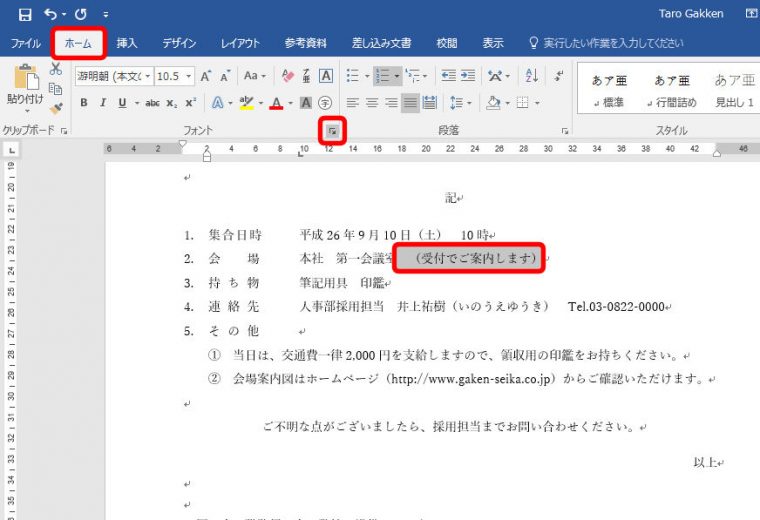The width and height of the screenshot is (760, 520).
Task: Select the Format Painter brush
Action: 56,108
